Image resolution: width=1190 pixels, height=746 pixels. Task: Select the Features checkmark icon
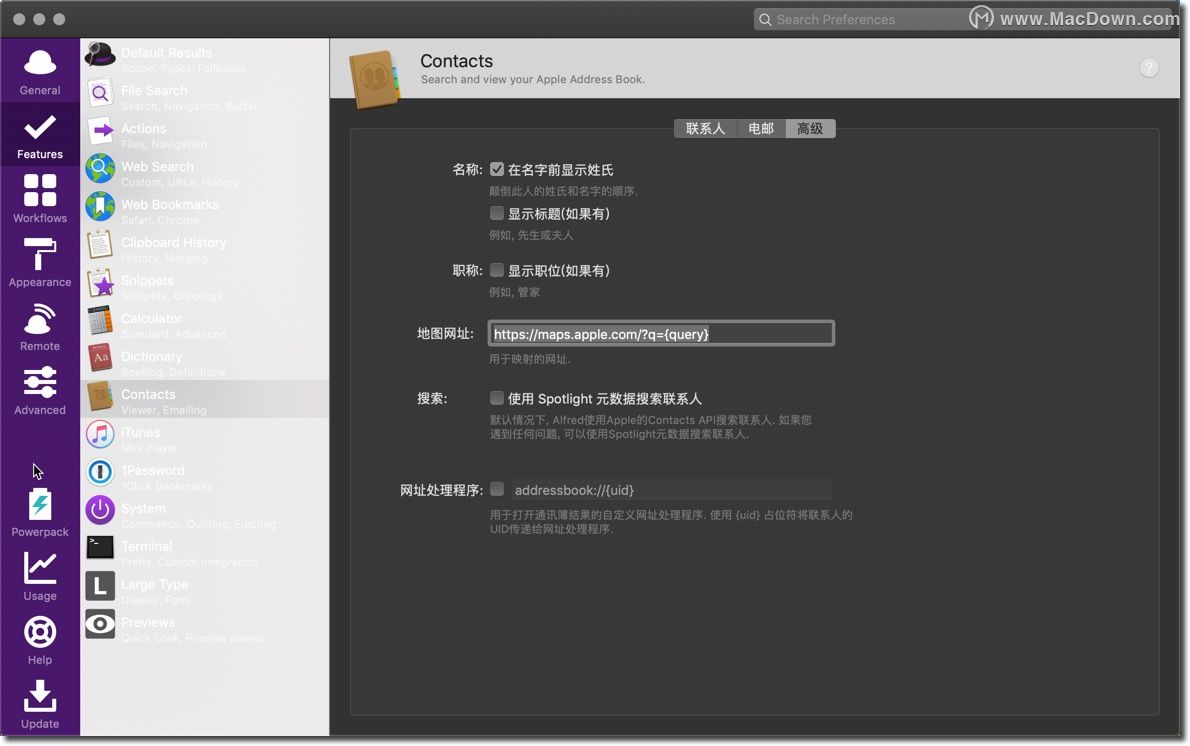[39, 127]
